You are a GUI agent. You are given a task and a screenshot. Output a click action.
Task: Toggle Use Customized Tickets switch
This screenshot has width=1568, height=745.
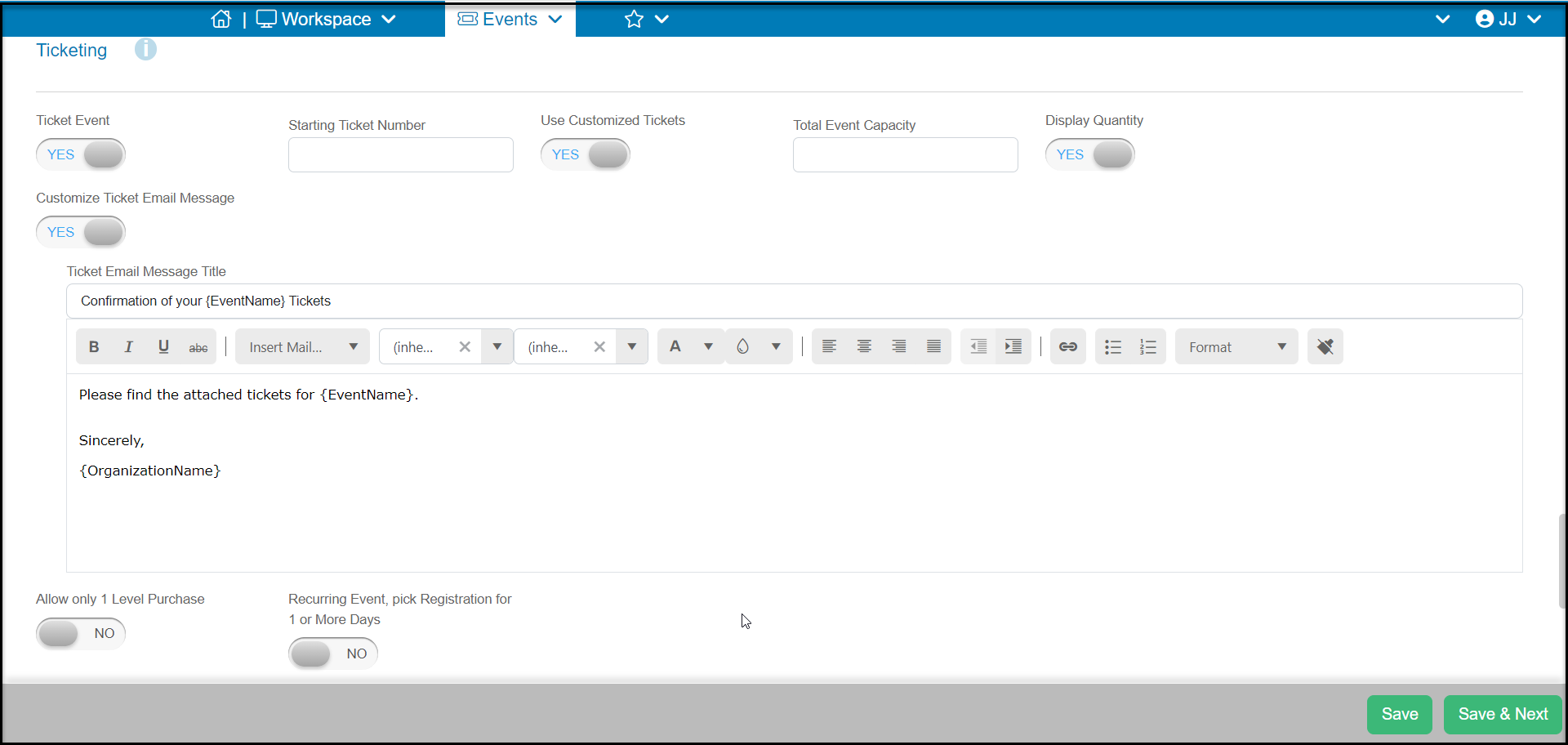click(x=586, y=154)
